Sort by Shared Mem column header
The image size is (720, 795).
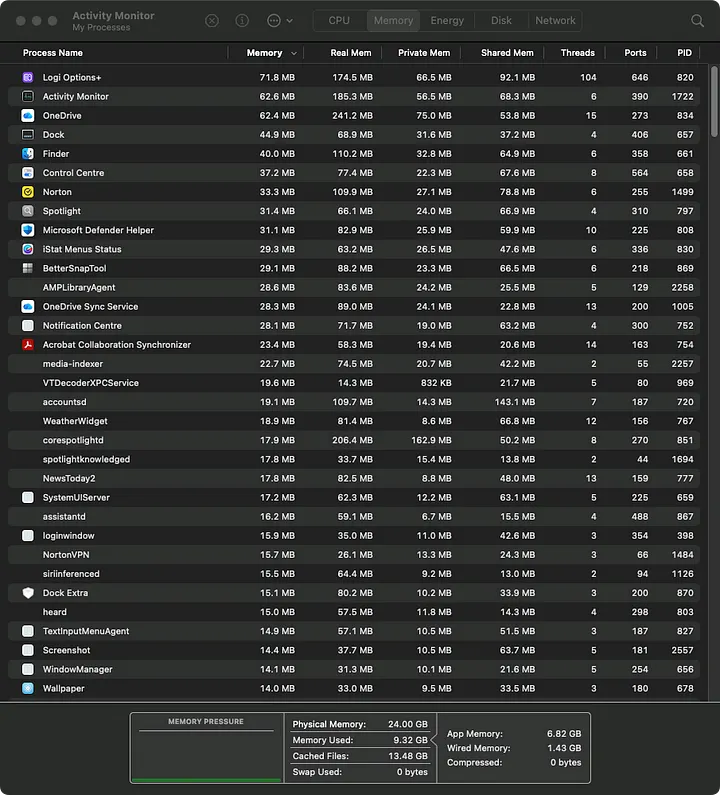(x=507, y=53)
